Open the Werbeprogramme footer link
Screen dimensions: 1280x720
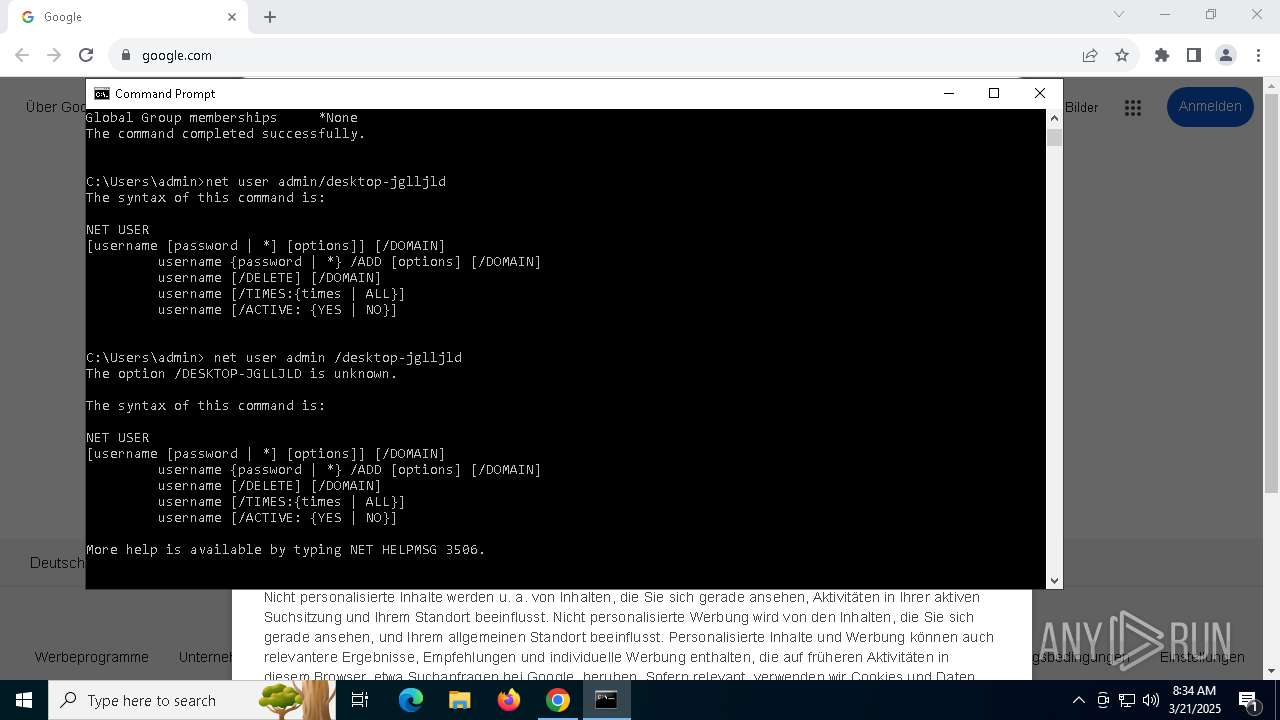pyautogui.click(x=91, y=657)
